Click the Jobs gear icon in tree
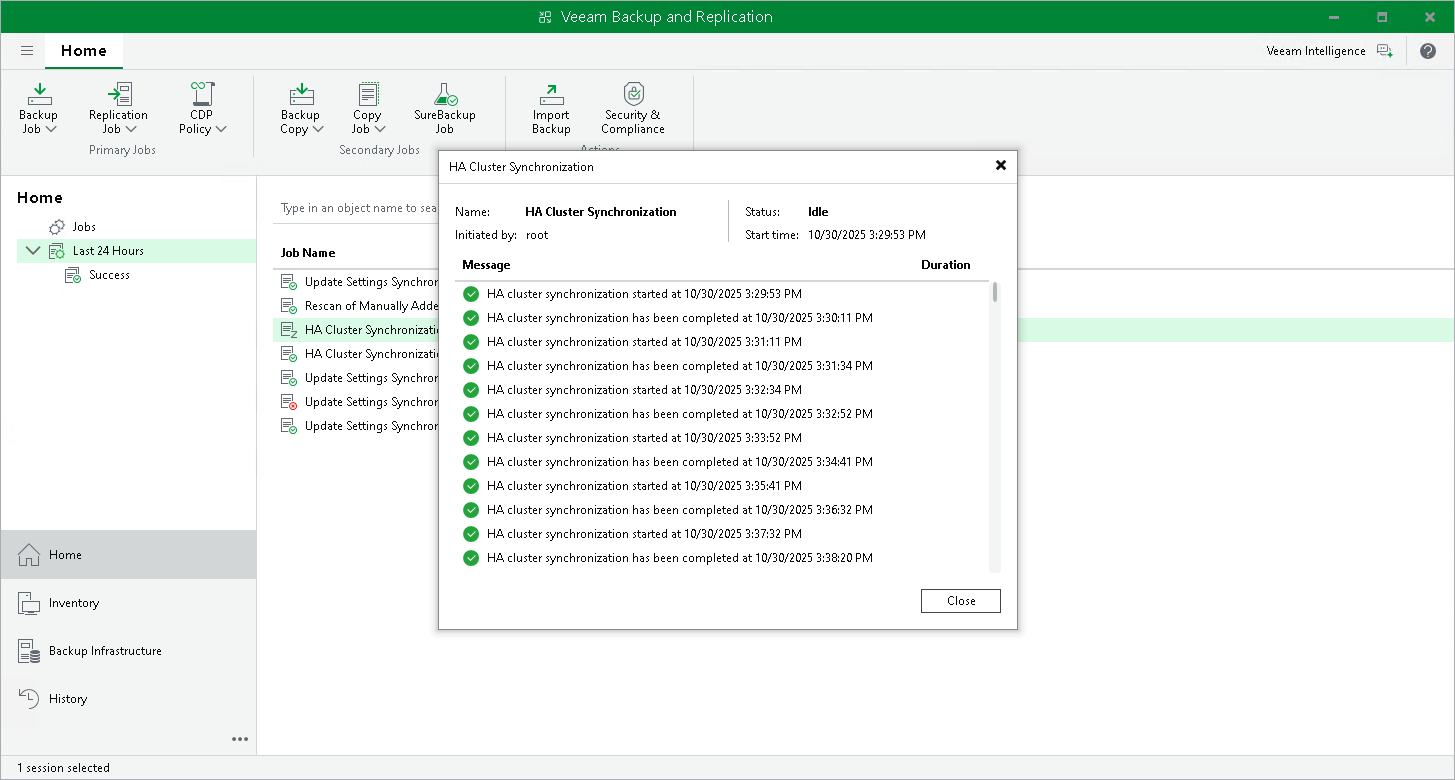1455x780 pixels. 57,227
